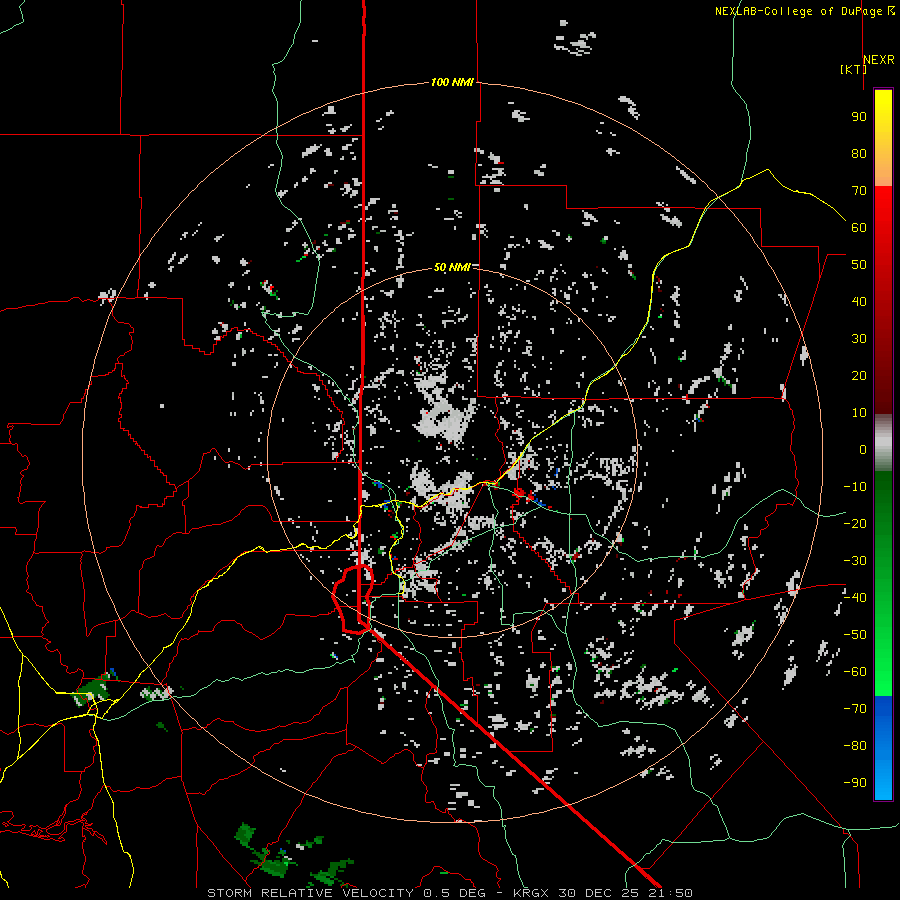The image size is (900, 900).
Task: Click the -40 value on the velocity scale
Action: pyautogui.click(x=855, y=598)
